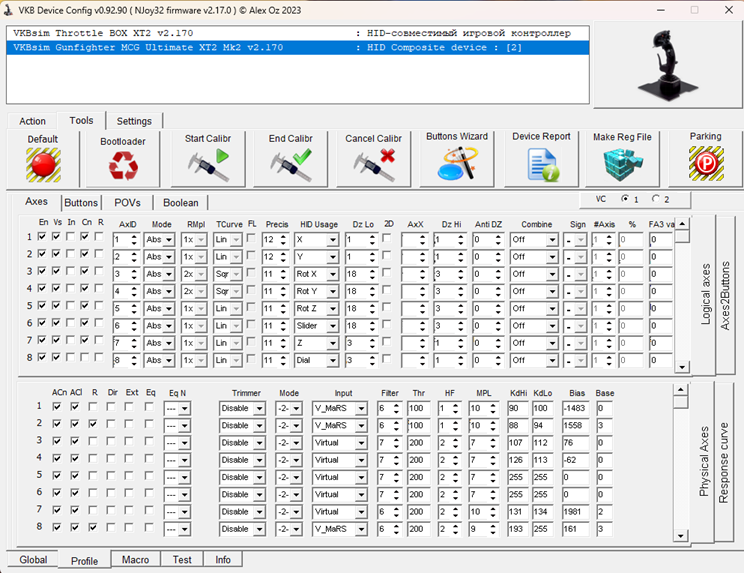744x573 pixels.
Task: Launch the Buttons Wizard
Action: coord(456,163)
